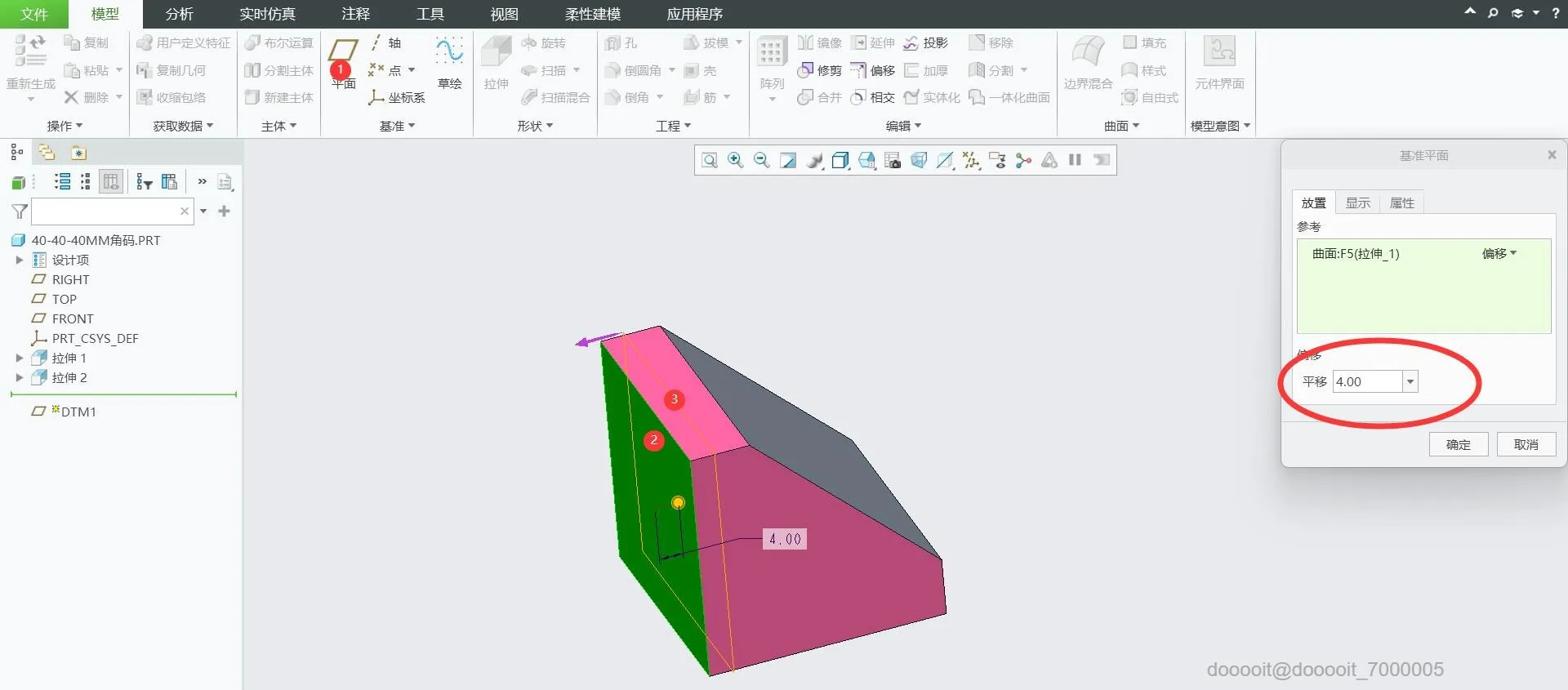Expand the 设计项 tree node
The height and width of the screenshot is (690, 1568).
click(19, 260)
